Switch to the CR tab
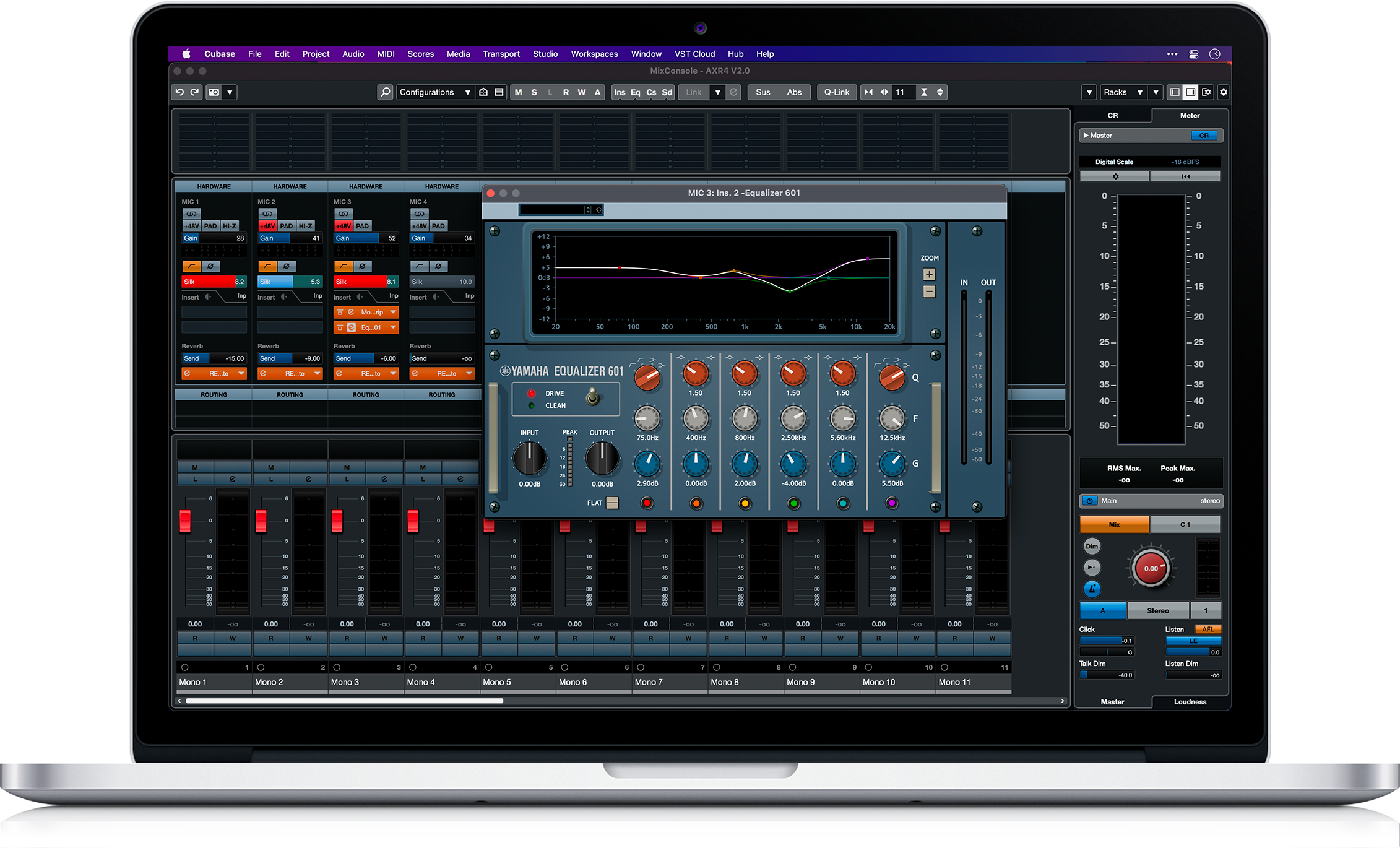Screen dimensions: 1400x848 1112,116
